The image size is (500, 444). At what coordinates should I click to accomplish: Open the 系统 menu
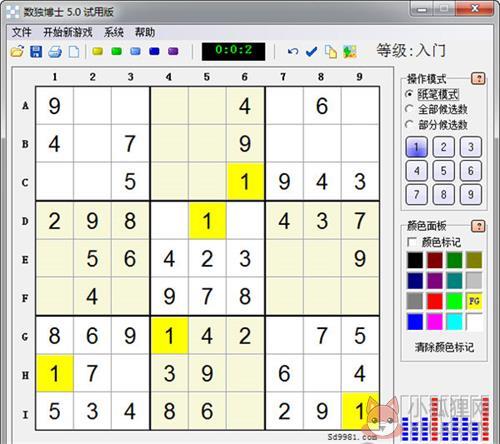(x=114, y=32)
